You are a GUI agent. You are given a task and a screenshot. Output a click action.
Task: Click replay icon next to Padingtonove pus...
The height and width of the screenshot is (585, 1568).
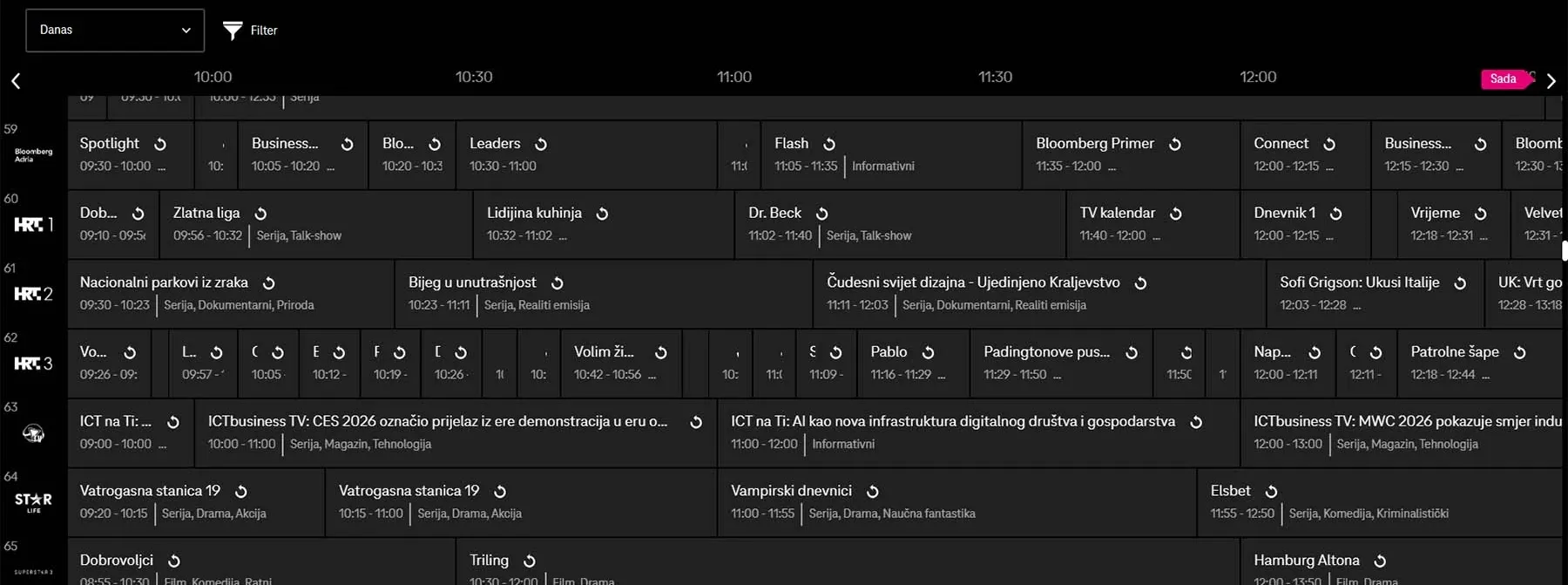pyautogui.click(x=1132, y=352)
